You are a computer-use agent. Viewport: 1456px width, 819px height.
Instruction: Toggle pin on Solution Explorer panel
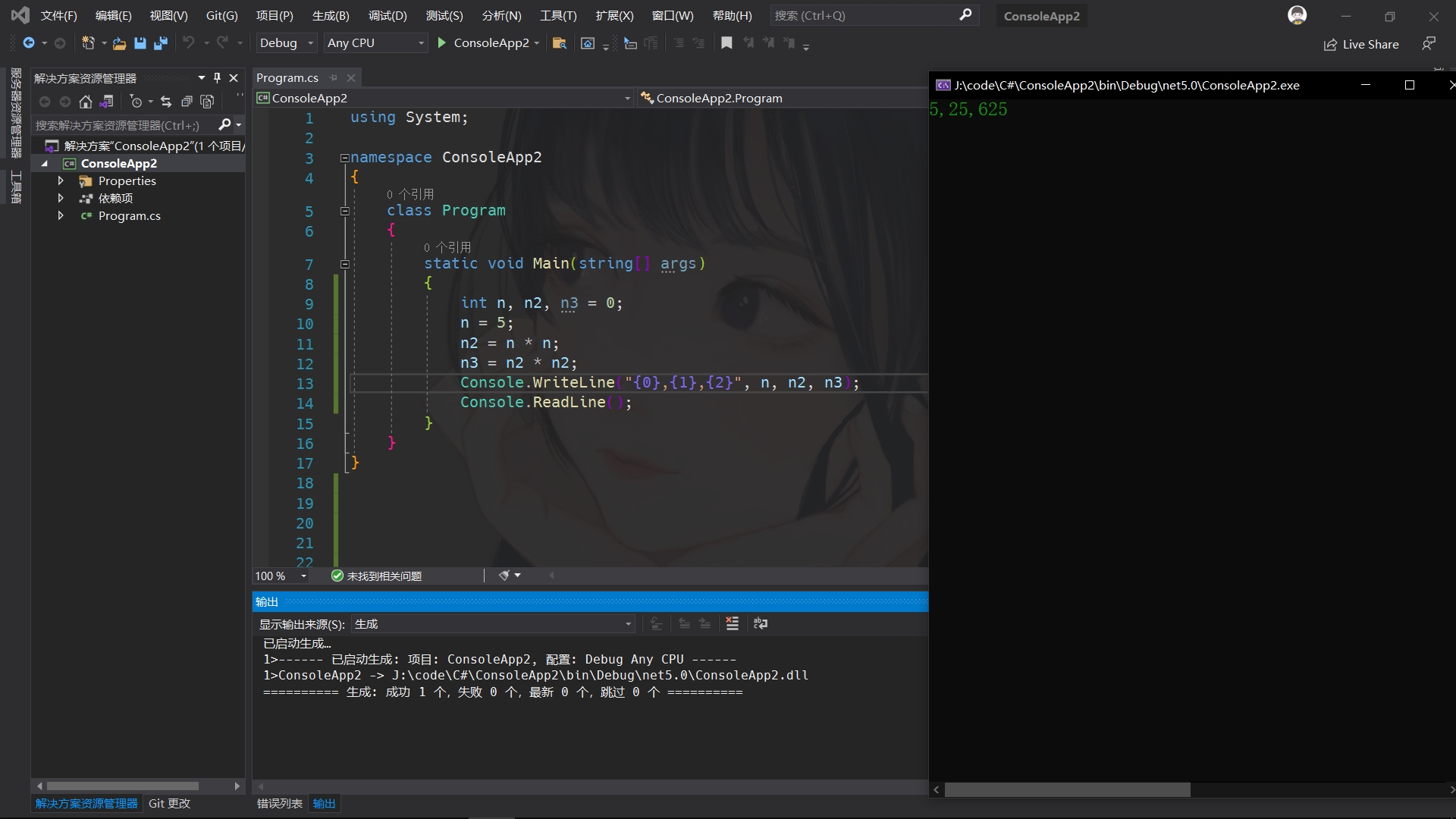pyautogui.click(x=217, y=78)
